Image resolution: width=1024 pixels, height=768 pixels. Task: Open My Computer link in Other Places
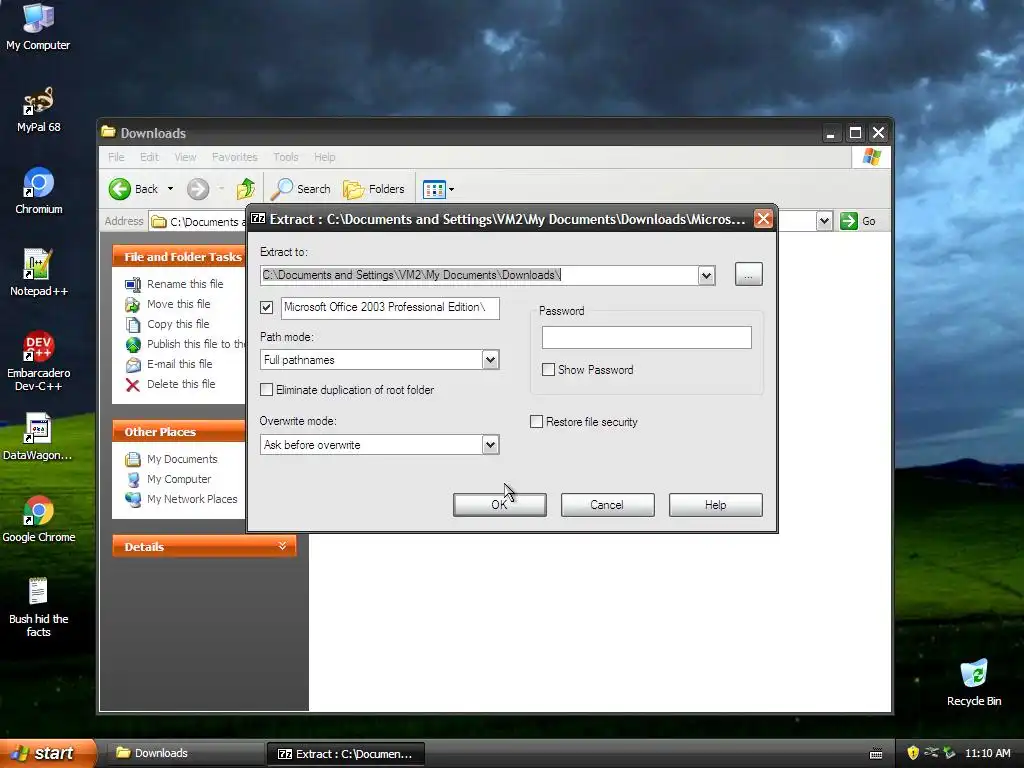tap(179, 479)
